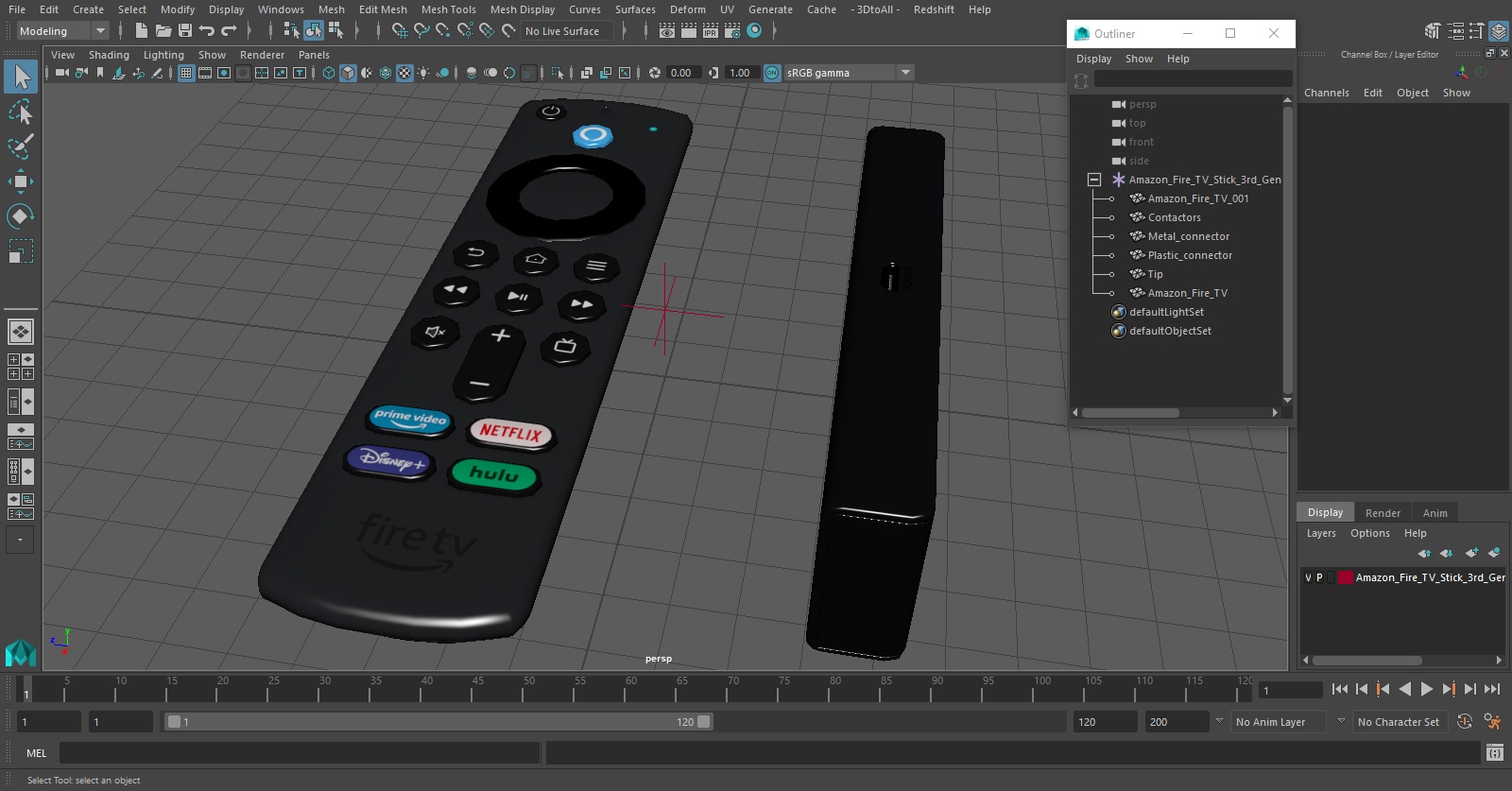The height and width of the screenshot is (791, 1512).
Task: Open the Deform menu
Action: 688,9
